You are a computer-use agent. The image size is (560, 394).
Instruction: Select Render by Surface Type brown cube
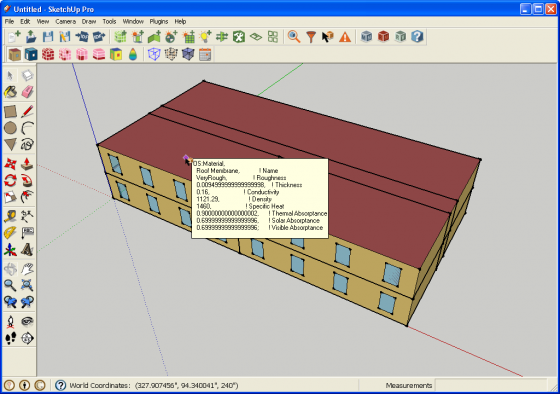click(14, 54)
